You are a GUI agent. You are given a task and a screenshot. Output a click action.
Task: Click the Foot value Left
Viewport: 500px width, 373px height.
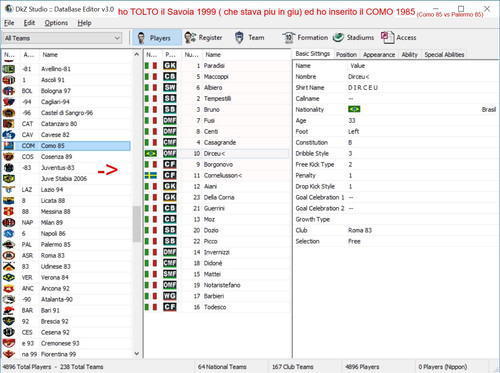(x=354, y=131)
